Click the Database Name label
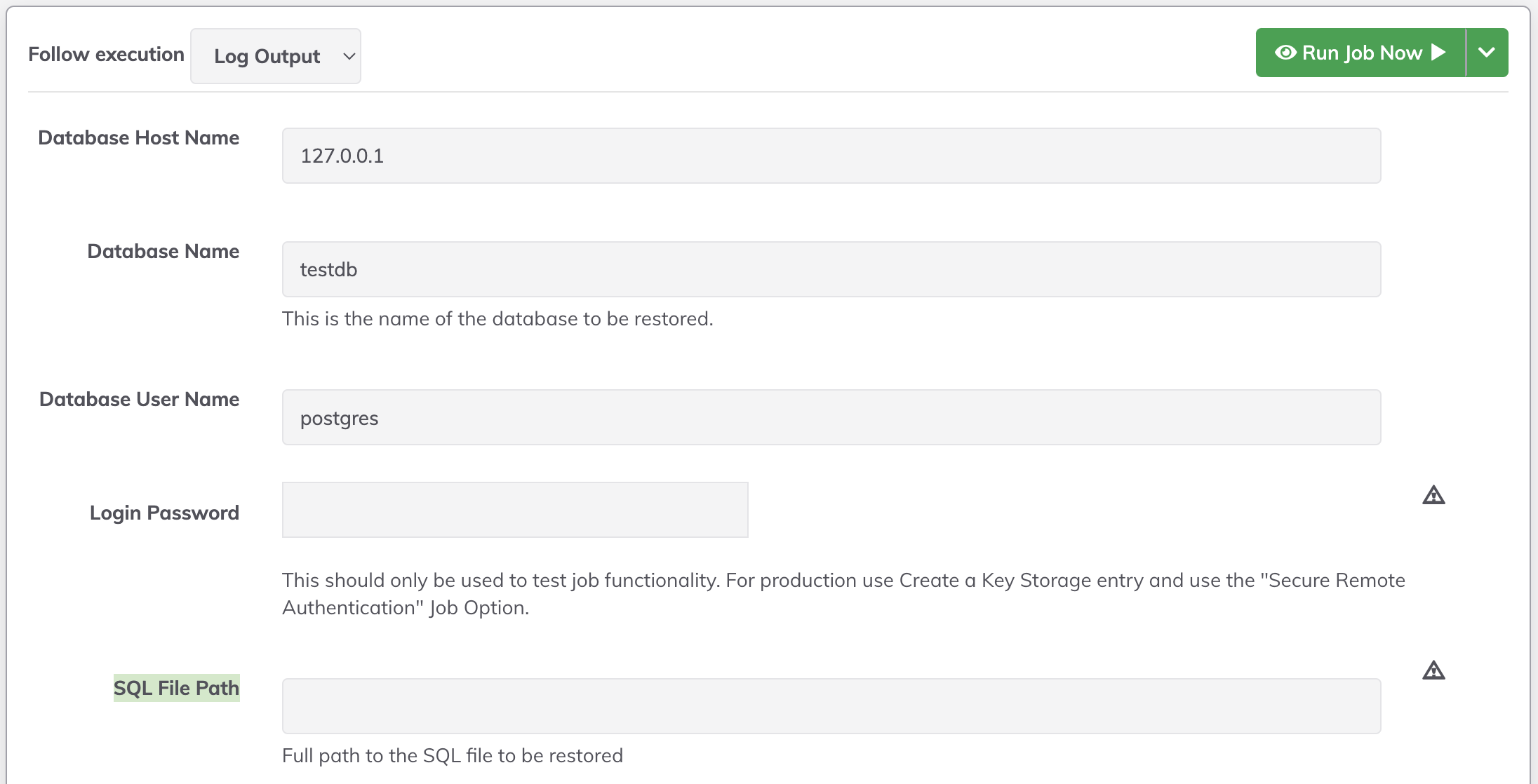The height and width of the screenshot is (784, 1538). pyautogui.click(x=163, y=251)
